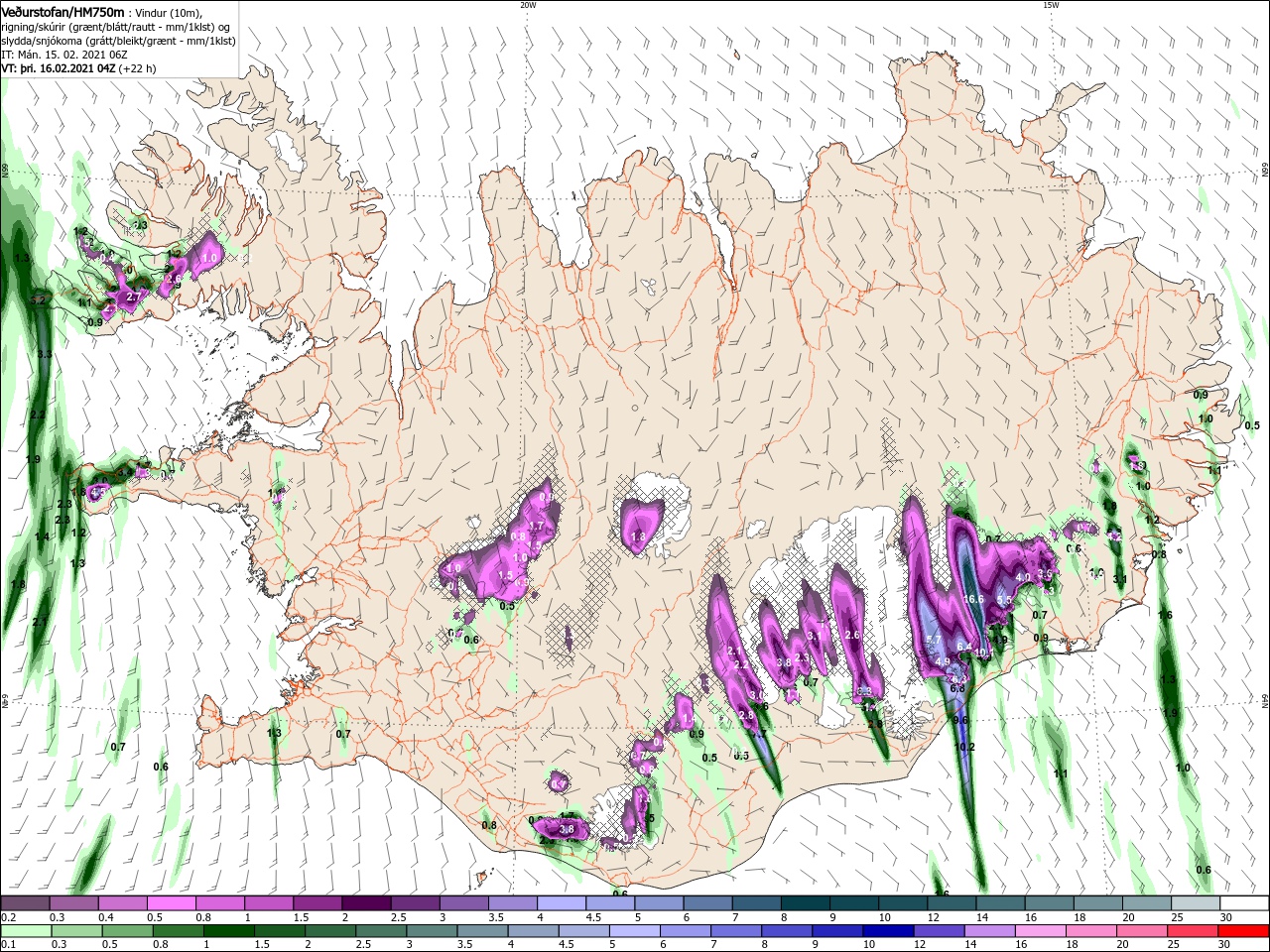Select the pale lavender 4.5–5 snow scale swatch
The width and height of the screenshot is (1270, 952).
pyautogui.click(x=609, y=903)
